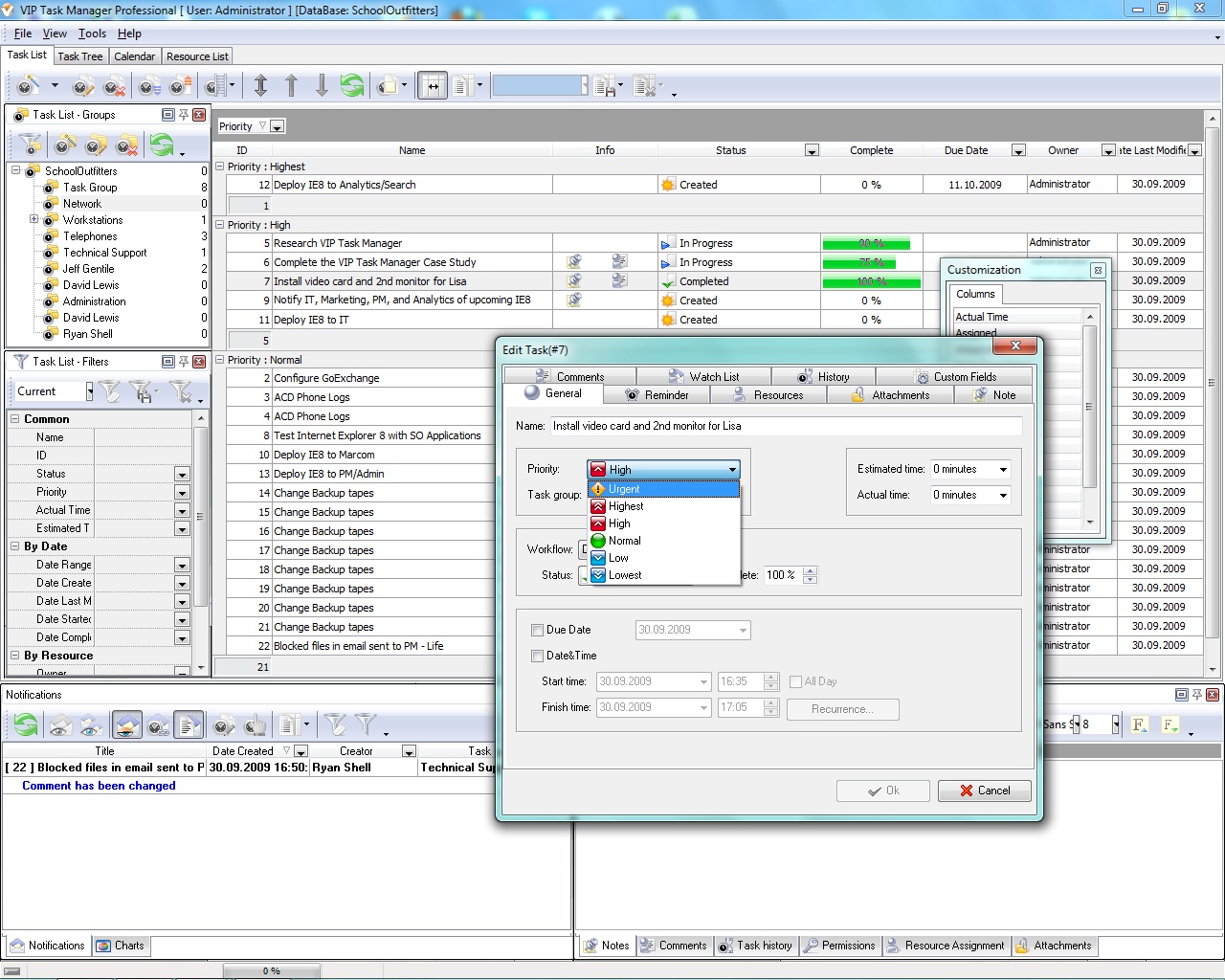This screenshot has height=980, width=1225.
Task: Click the delete task group icon
Action: coord(126,145)
